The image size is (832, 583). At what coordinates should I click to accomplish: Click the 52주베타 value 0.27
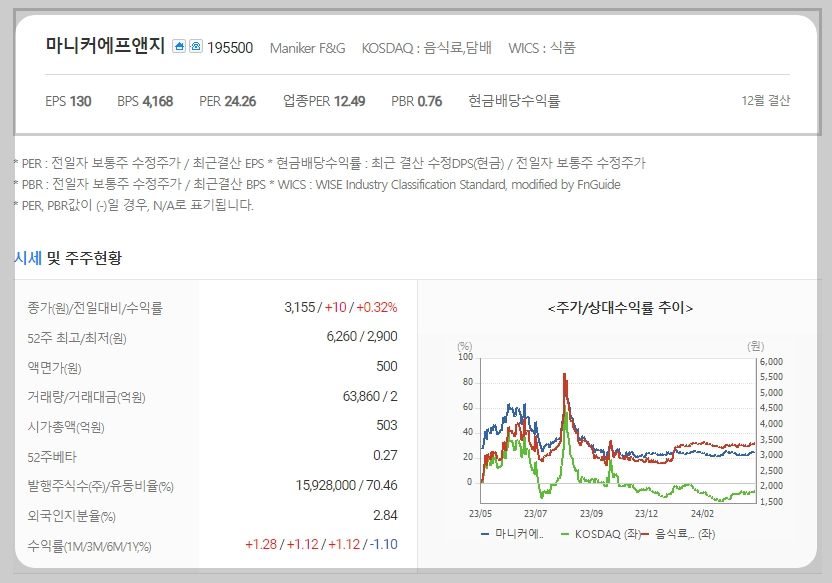click(385, 455)
